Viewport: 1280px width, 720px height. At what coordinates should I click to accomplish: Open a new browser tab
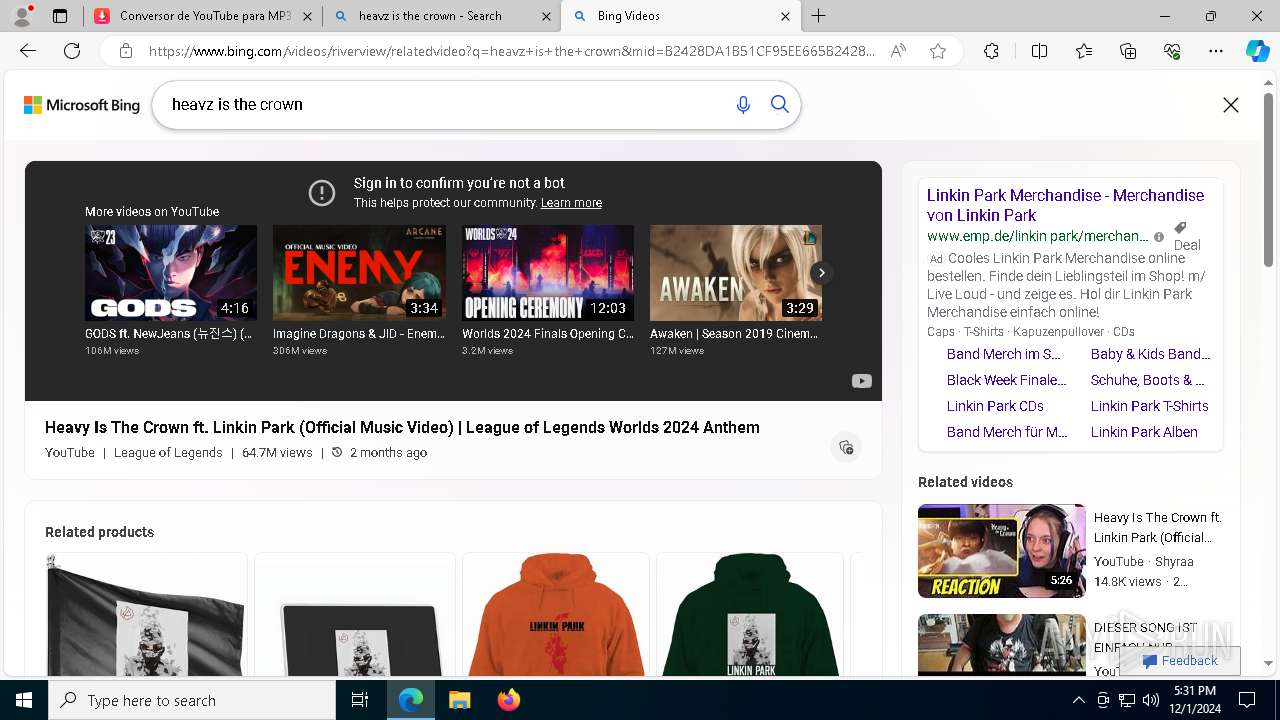(x=819, y=16)
